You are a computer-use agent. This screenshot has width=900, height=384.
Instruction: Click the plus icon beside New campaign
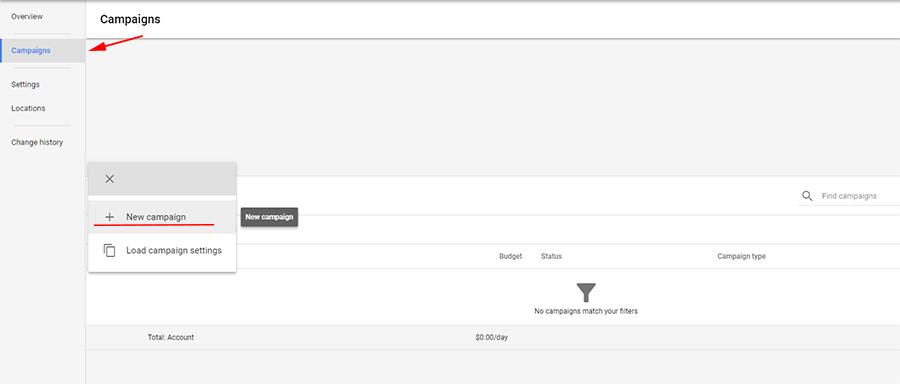point(110,217)
